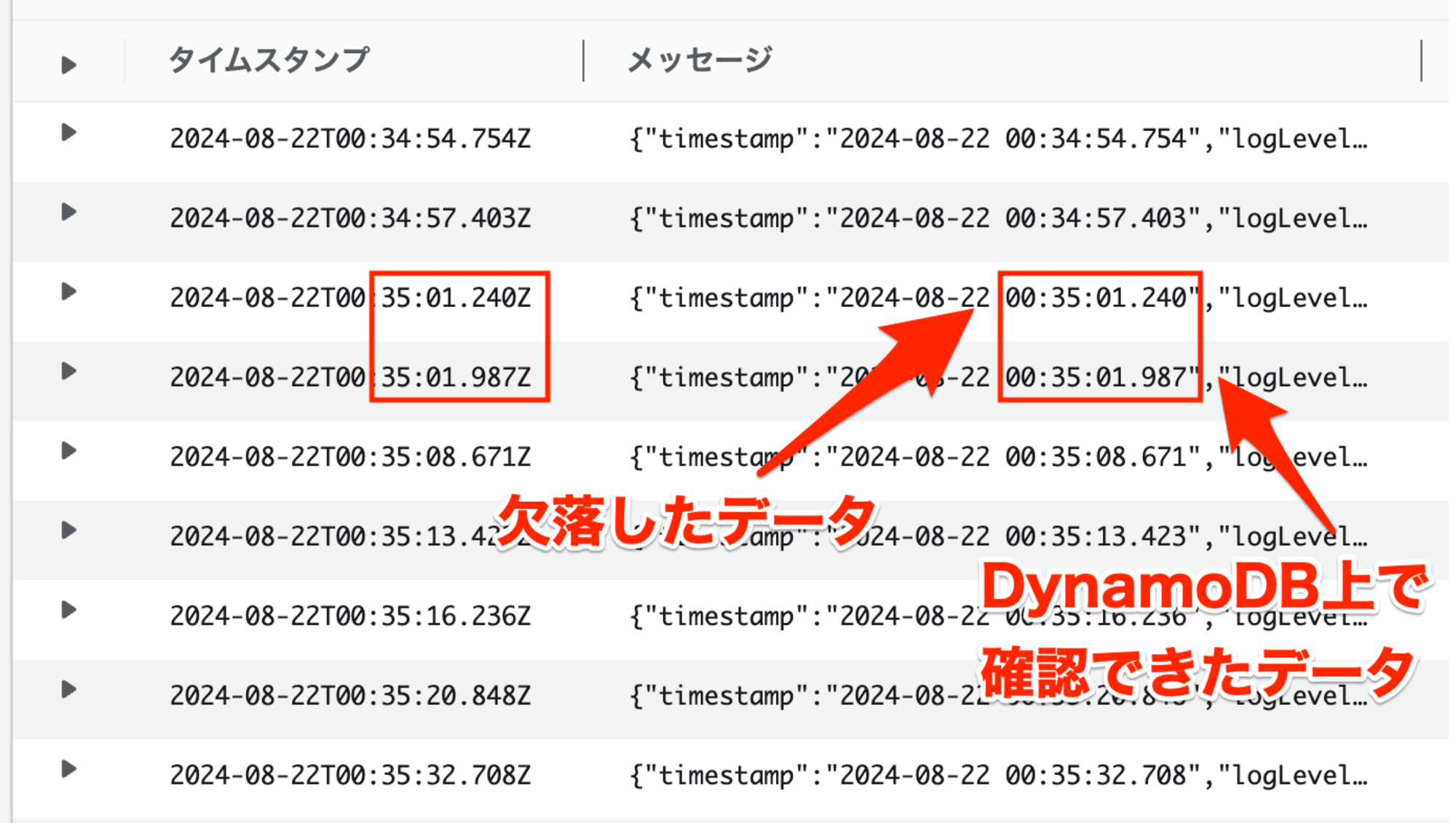Image resolution: width=1456 pixels, height=823 pixels.
Task: Open message for 00:34:57.403 log
Action: click(998, 218)
